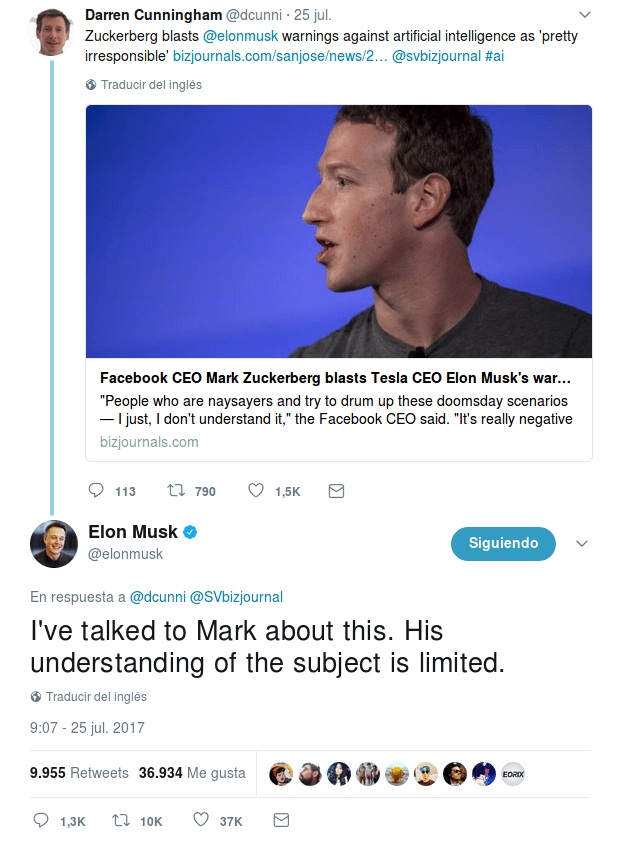Viewport: 624px width, 846px height.
Task: Open the Zuckerberg article preview image
Action: pyautogui.click(x=339, y=232)
